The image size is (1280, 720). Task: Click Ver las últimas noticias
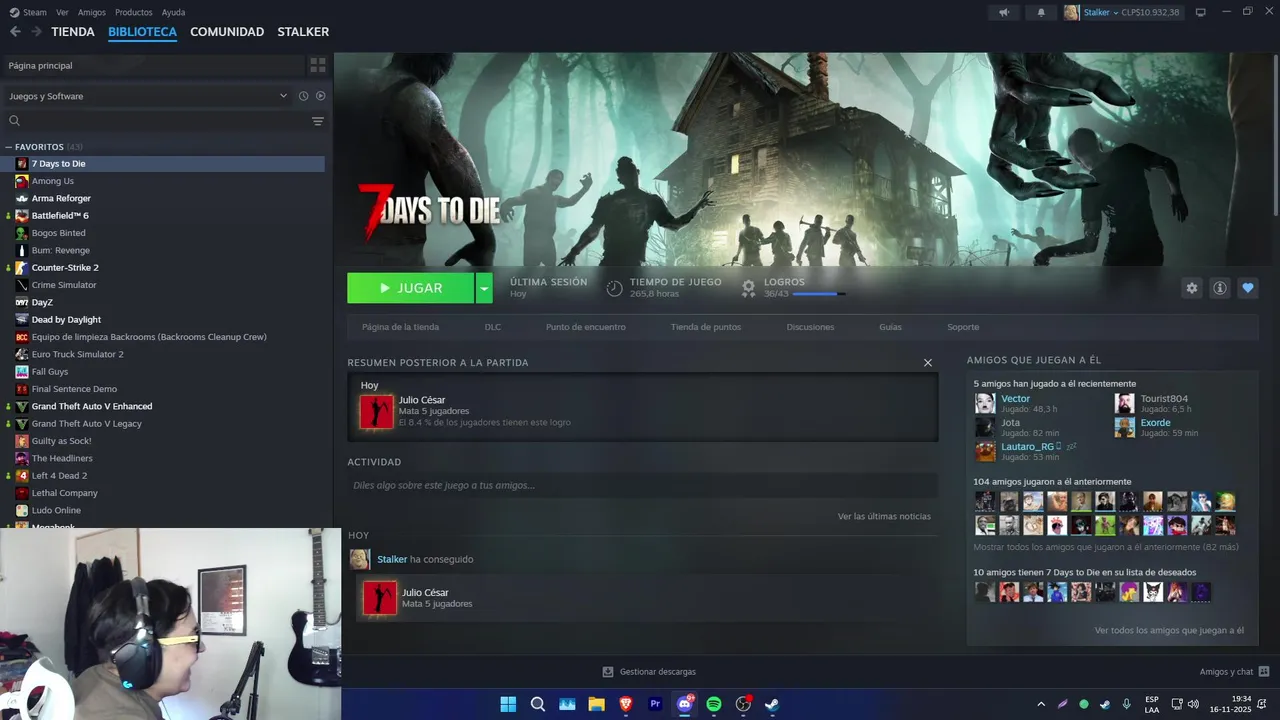pos(884,516)
